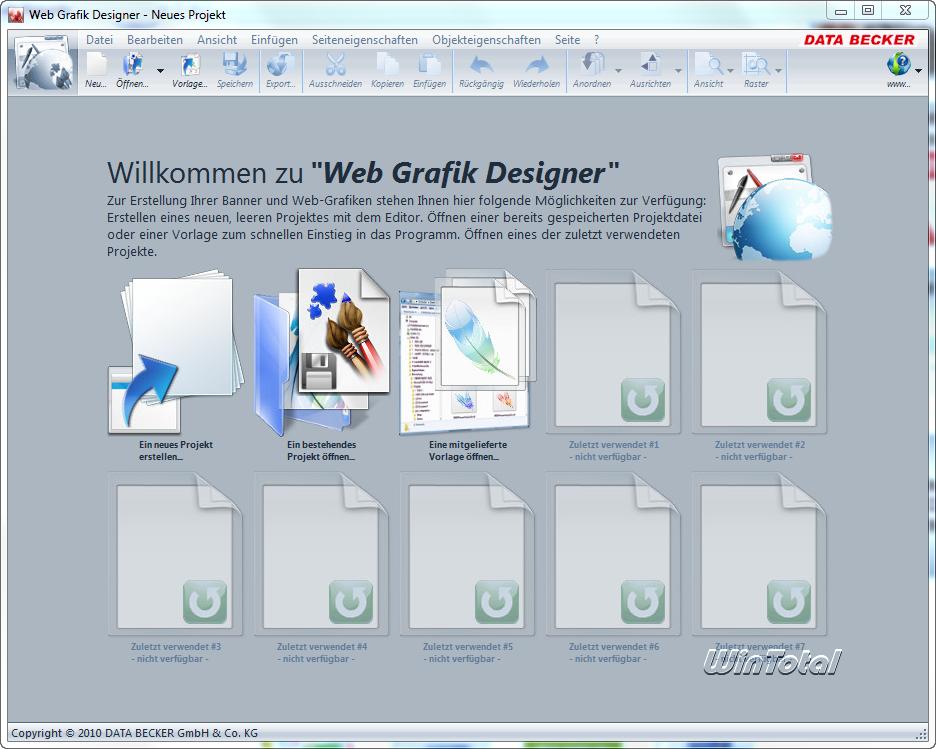Click the DATA BECKER logo

tap(858, 40)
